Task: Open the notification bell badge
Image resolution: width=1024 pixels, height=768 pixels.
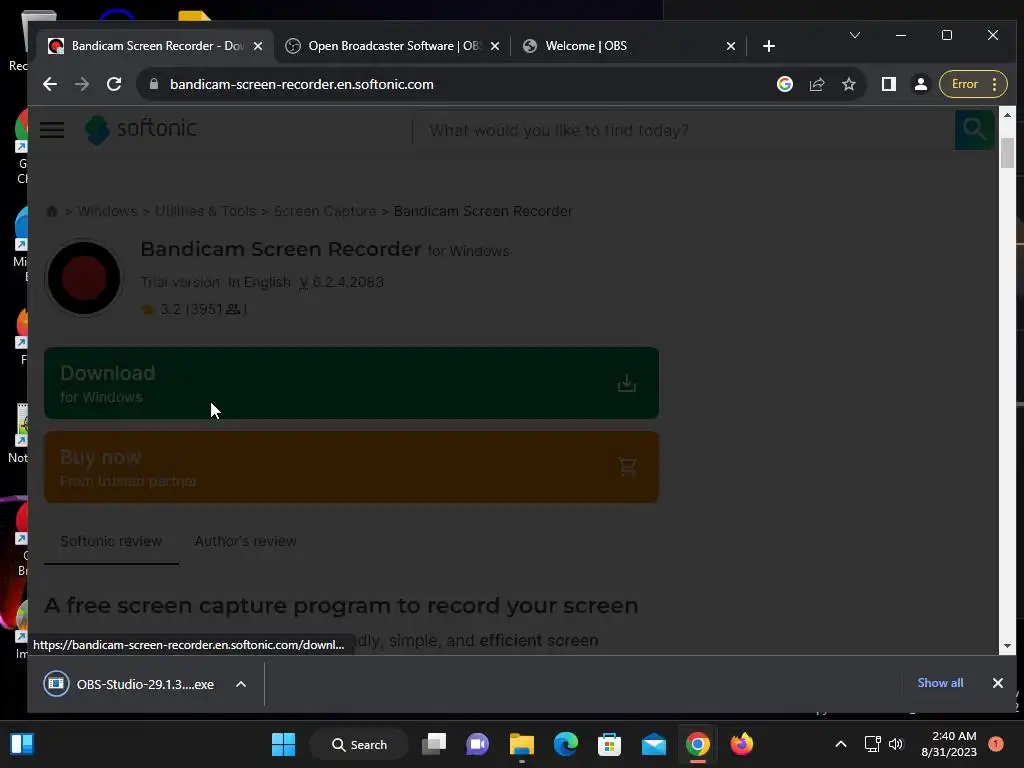Action: (996, 744)
